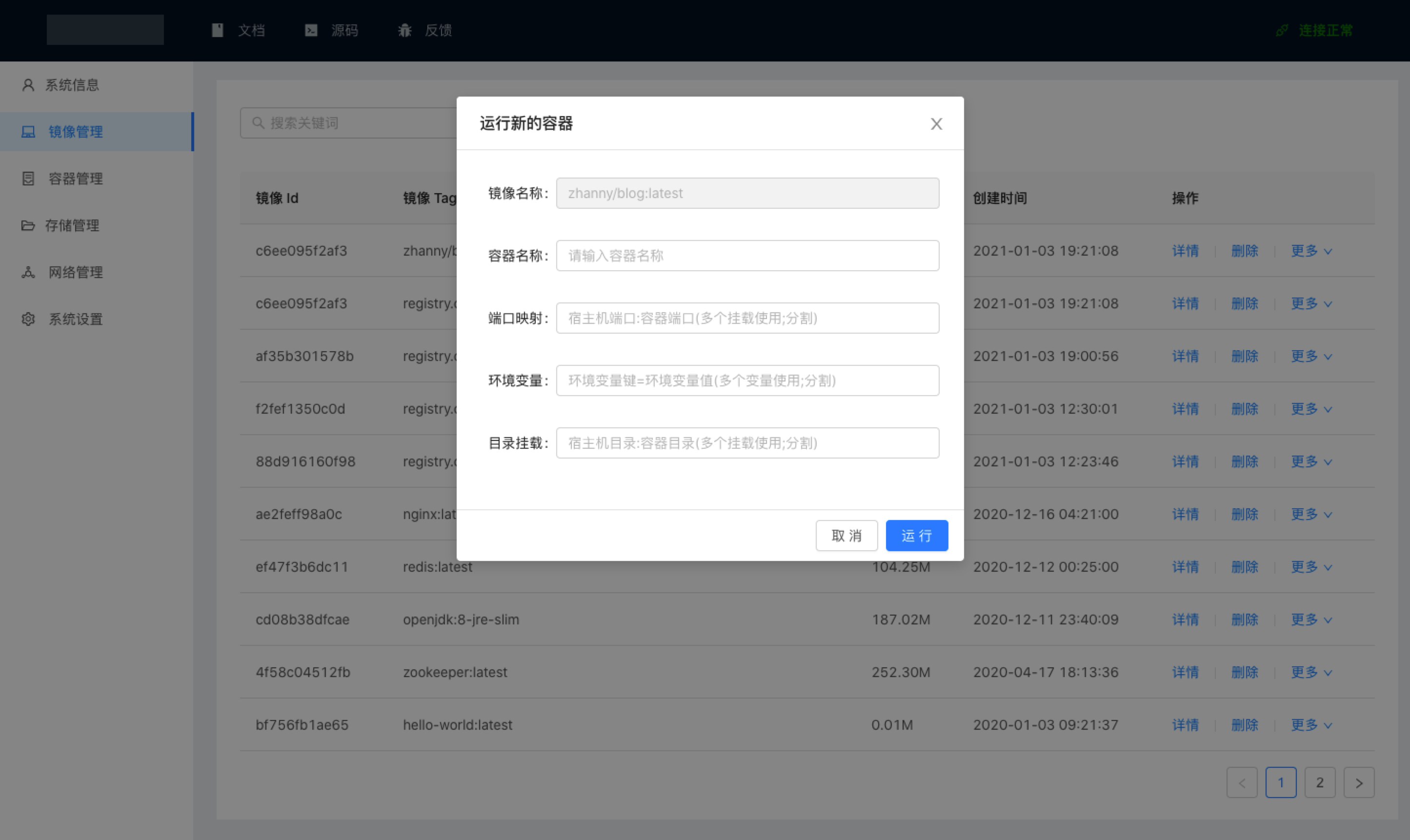The height and width of the screenshot is (840, 1410).
Task: Click the storage management folder icon
Action: click(28, 225)
